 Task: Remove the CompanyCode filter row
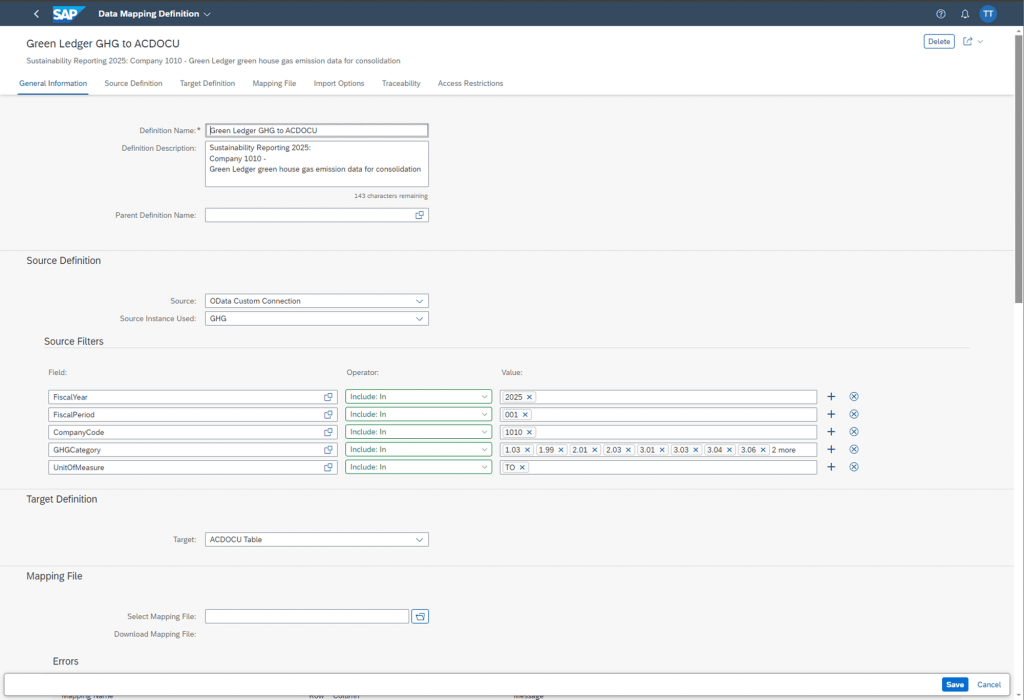(854, 432)
